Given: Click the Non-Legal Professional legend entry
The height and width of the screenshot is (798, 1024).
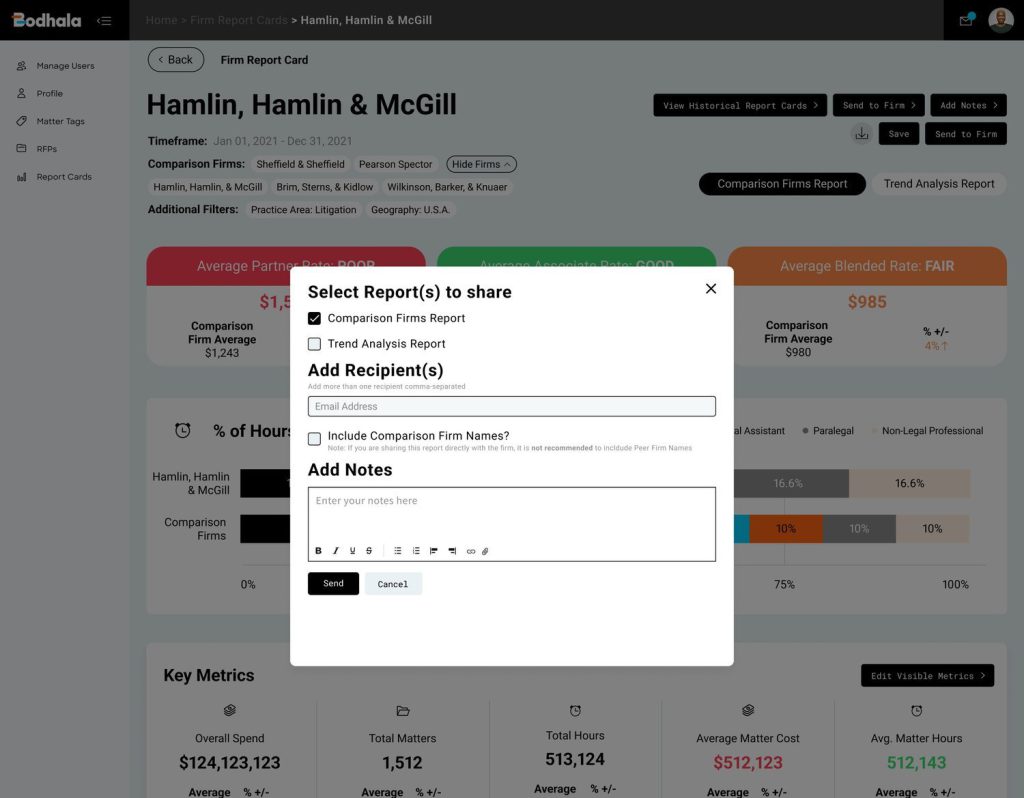Looking at the screenshot, I should 928,431.
